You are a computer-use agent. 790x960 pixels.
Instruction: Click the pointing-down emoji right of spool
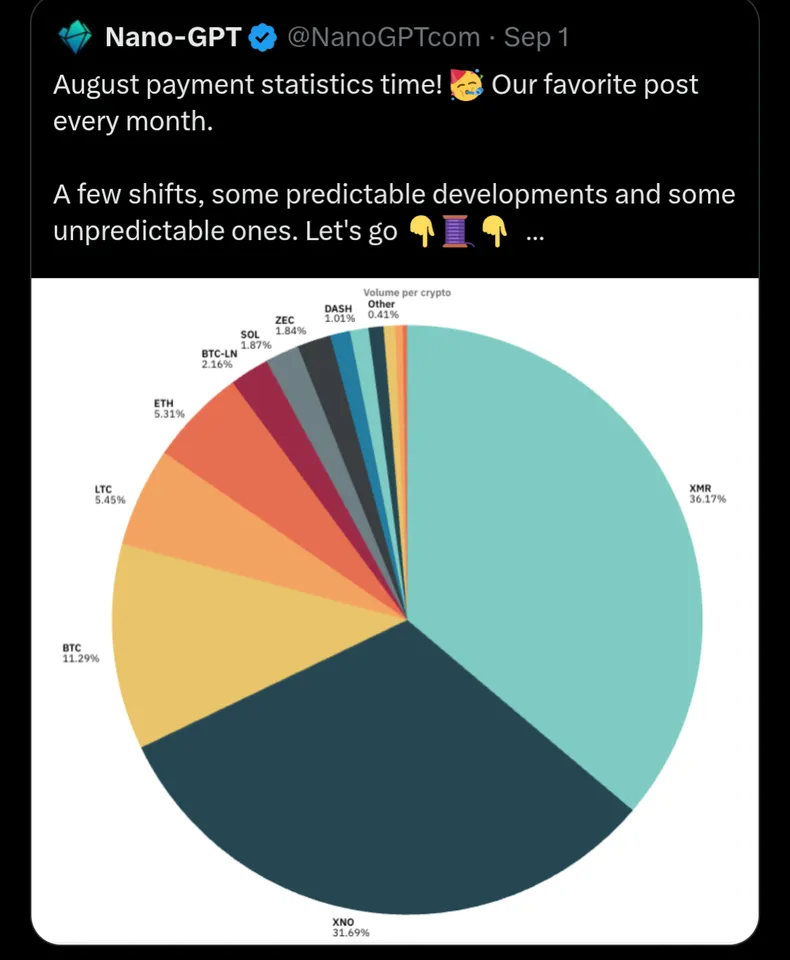494,232
